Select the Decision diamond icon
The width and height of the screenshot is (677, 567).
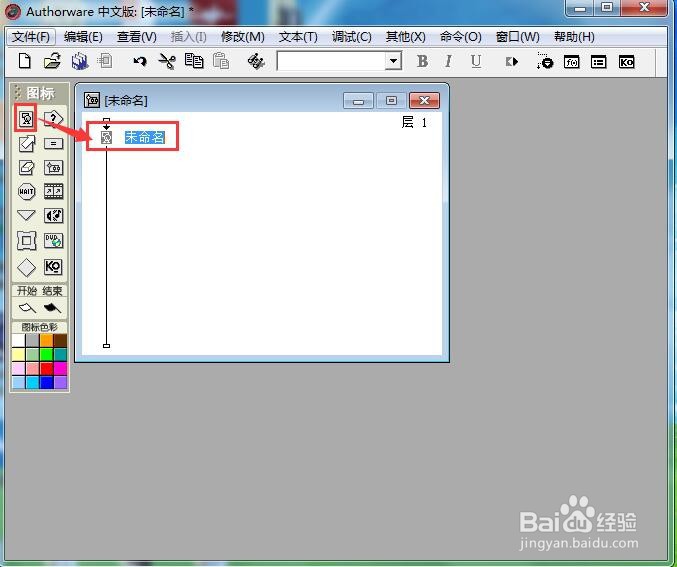pyautogui.click(x=26, y=267)
